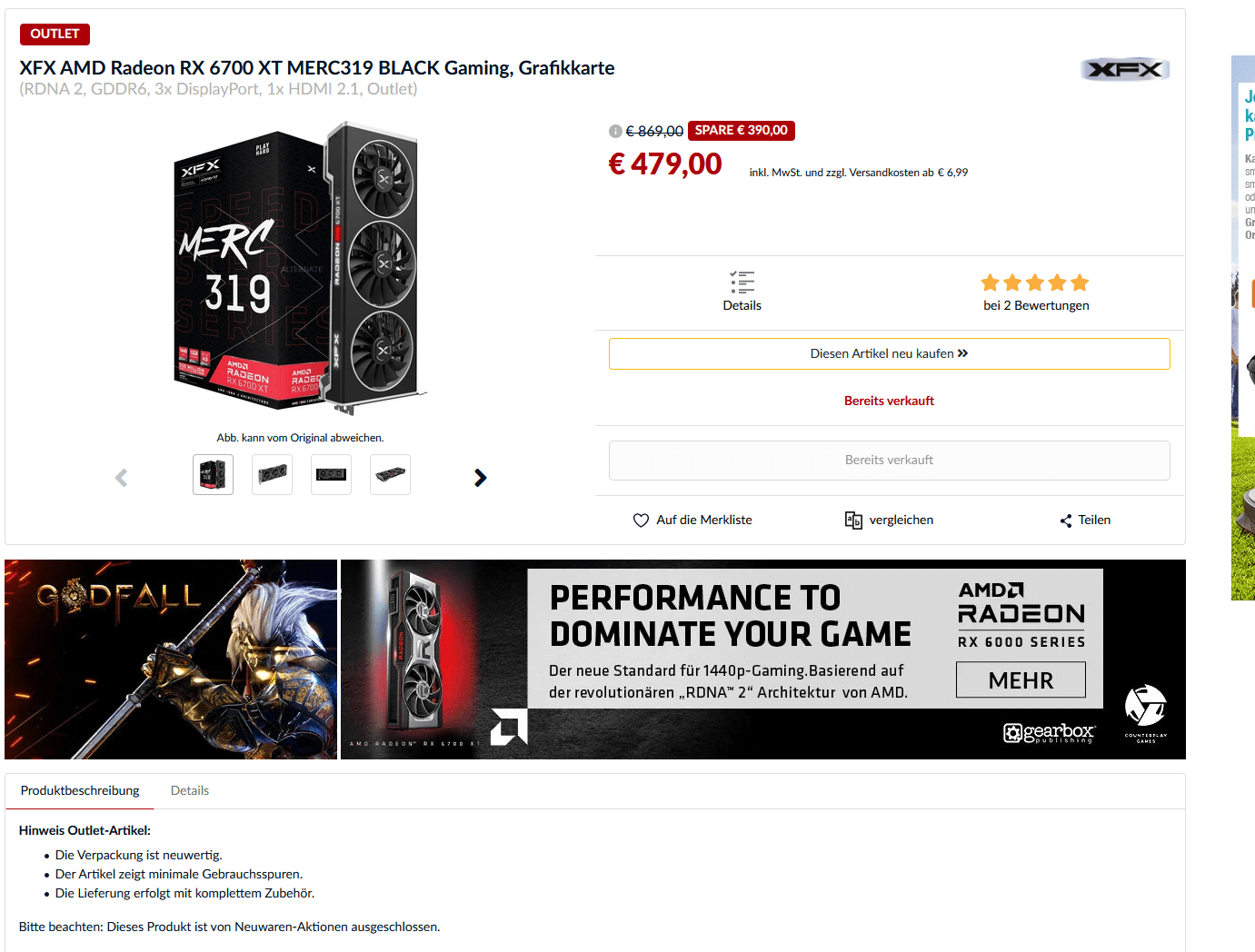1255x952 pixels.
Task: Go to next product image arrow
Action: 481,478
